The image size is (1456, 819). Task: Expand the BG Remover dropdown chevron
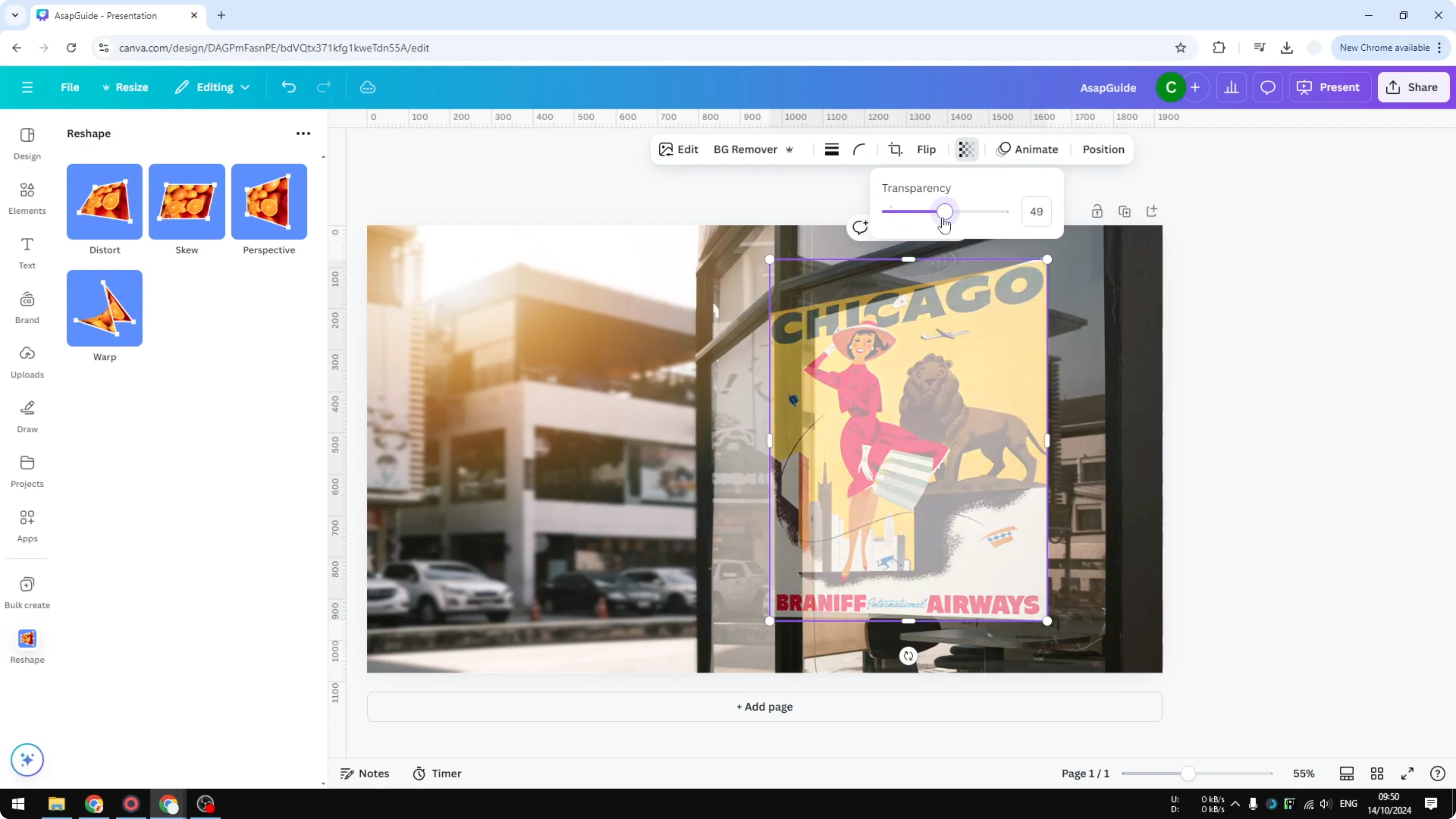[x=790, y=149]
